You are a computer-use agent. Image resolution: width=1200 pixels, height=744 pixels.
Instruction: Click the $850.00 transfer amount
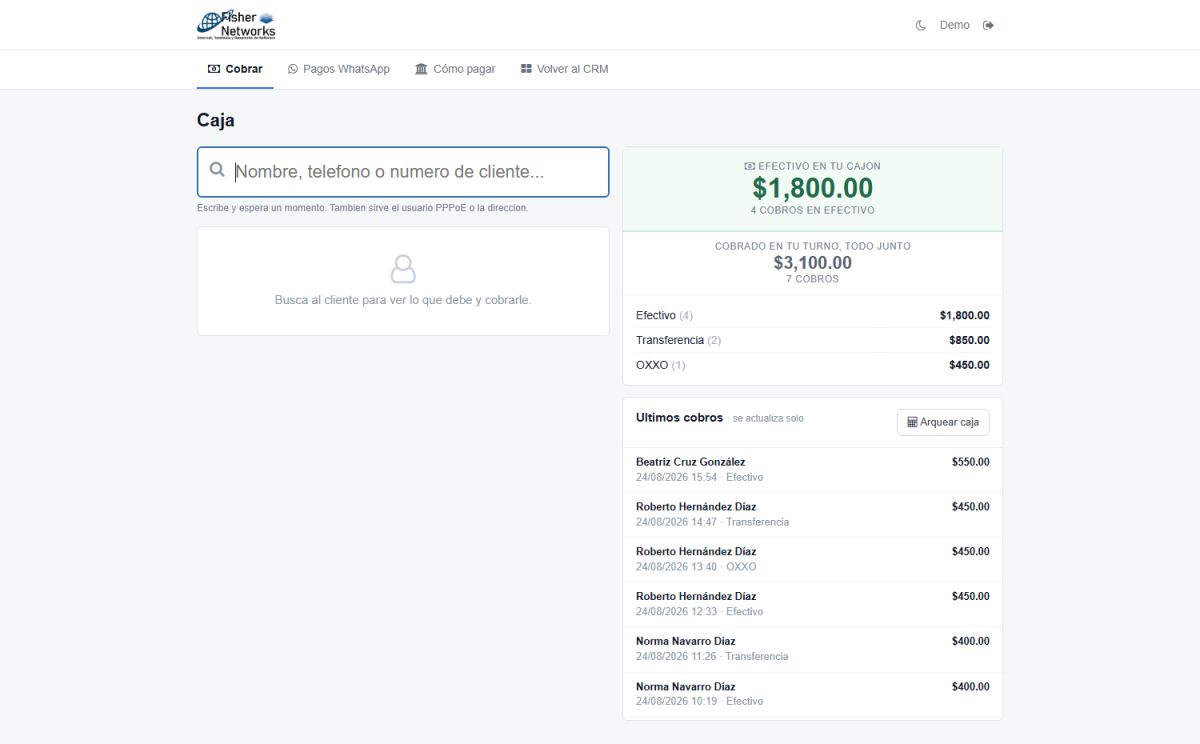969,340
